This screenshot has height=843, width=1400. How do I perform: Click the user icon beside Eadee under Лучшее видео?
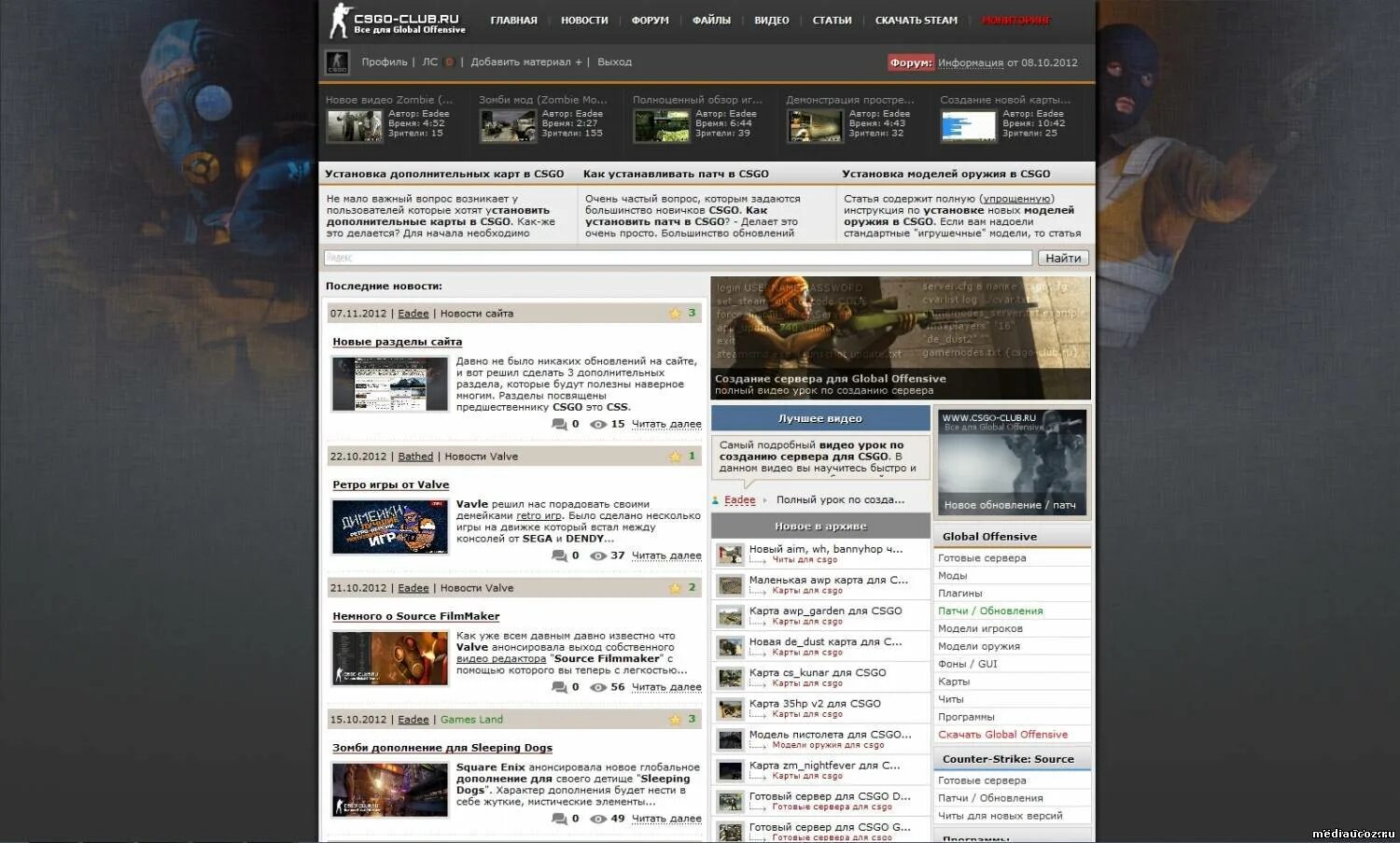point(714,499)
